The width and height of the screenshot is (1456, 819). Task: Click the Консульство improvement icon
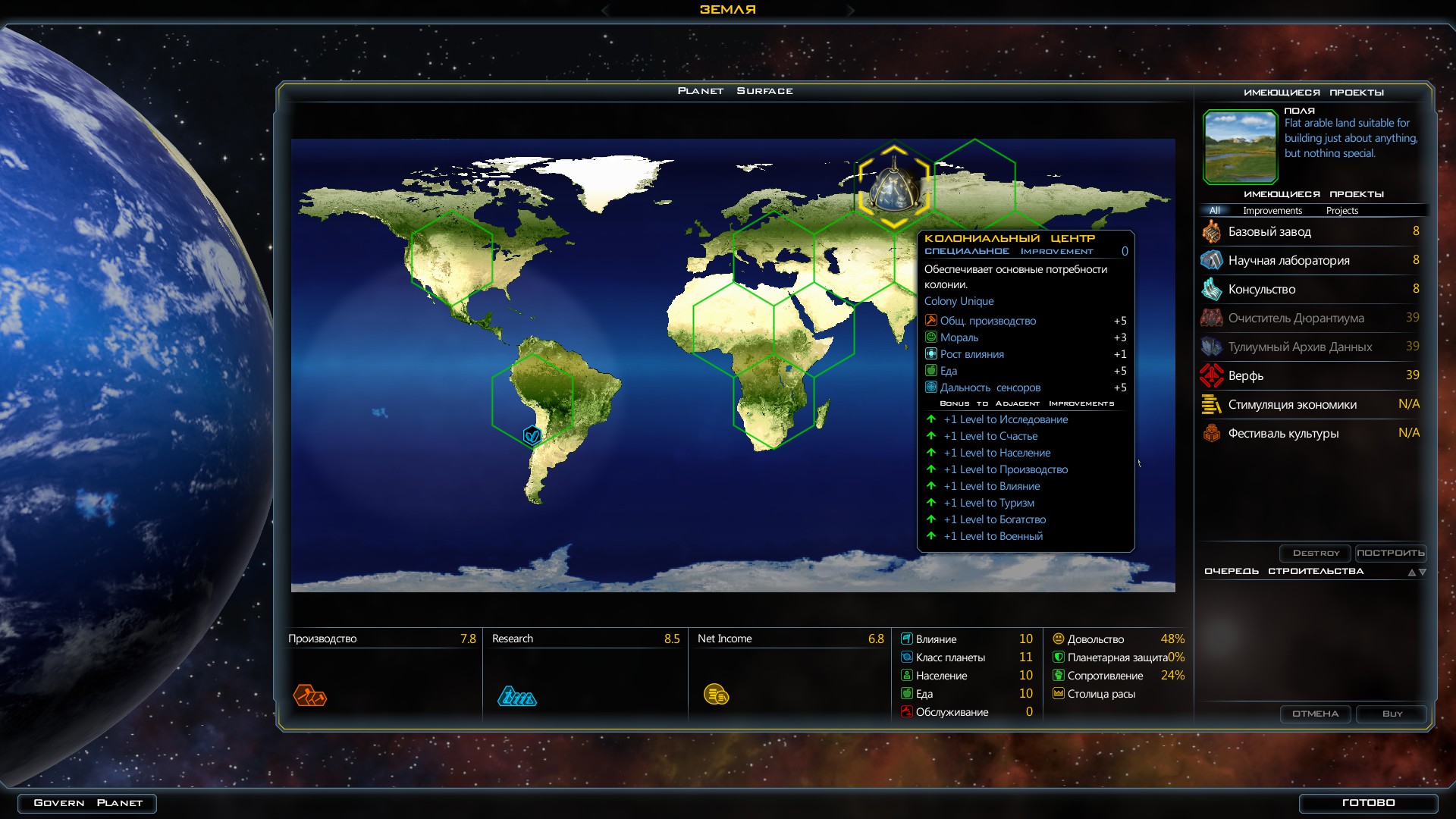pyautogui.click(x=1212, y=290)
